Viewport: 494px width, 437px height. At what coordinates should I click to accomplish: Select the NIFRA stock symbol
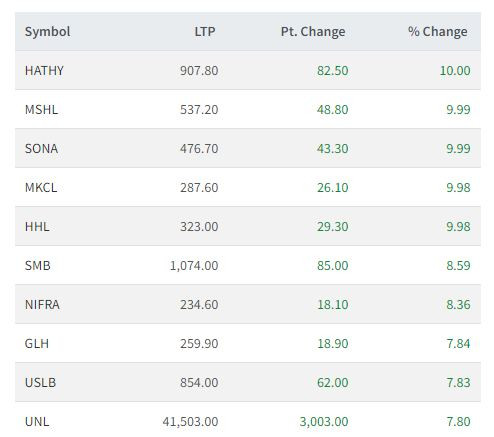[x=42, y=304]
